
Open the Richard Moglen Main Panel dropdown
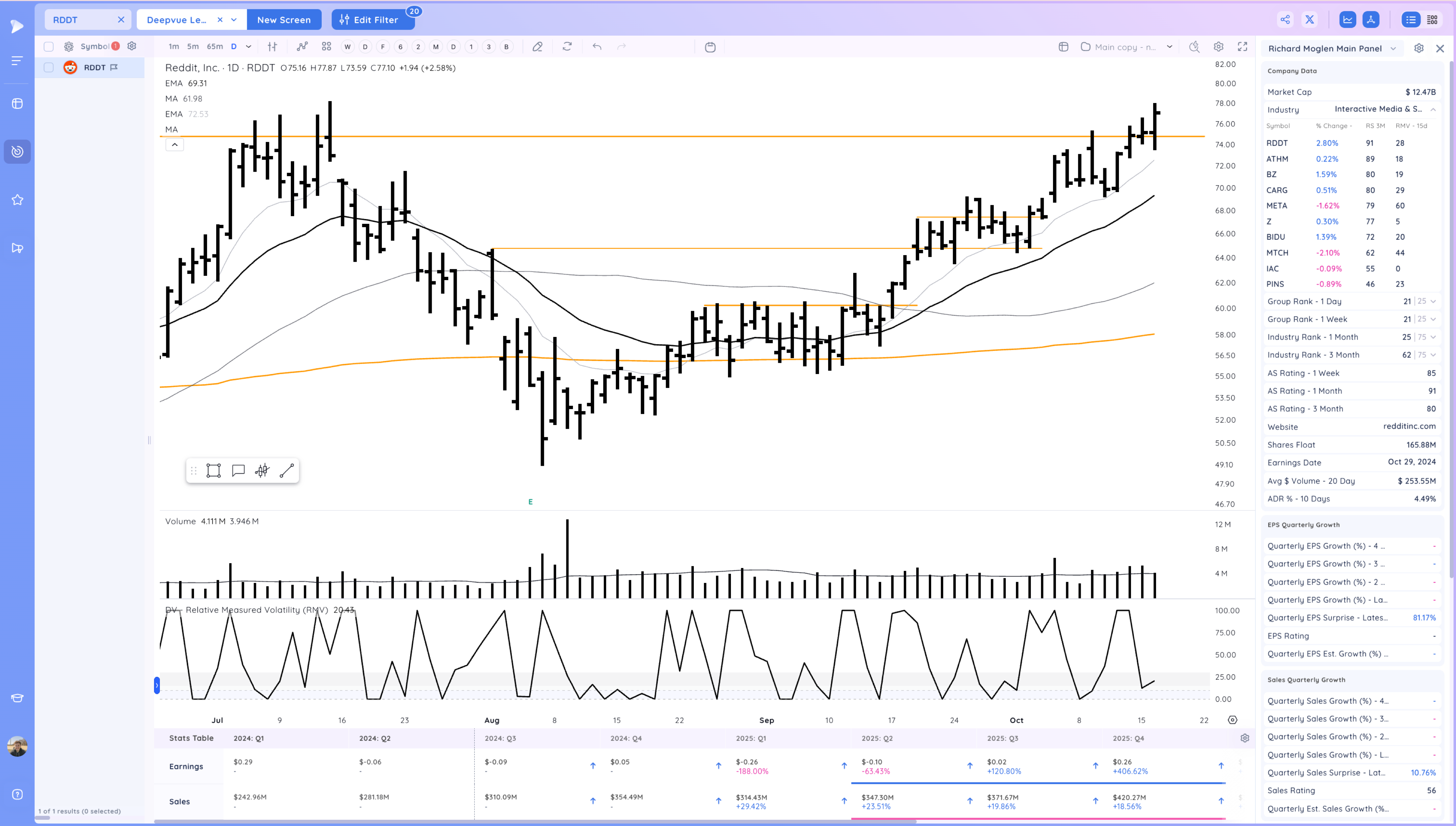[1393, 49]
